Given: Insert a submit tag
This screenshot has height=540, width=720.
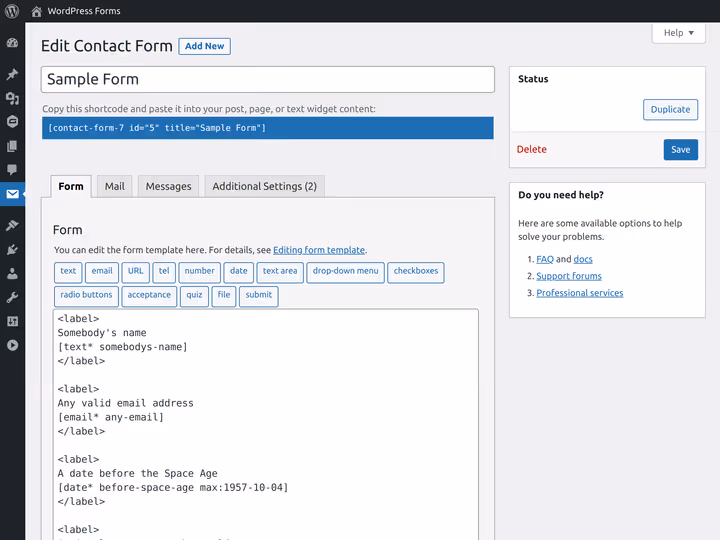Looking at the screenshot, I should 259,296.
